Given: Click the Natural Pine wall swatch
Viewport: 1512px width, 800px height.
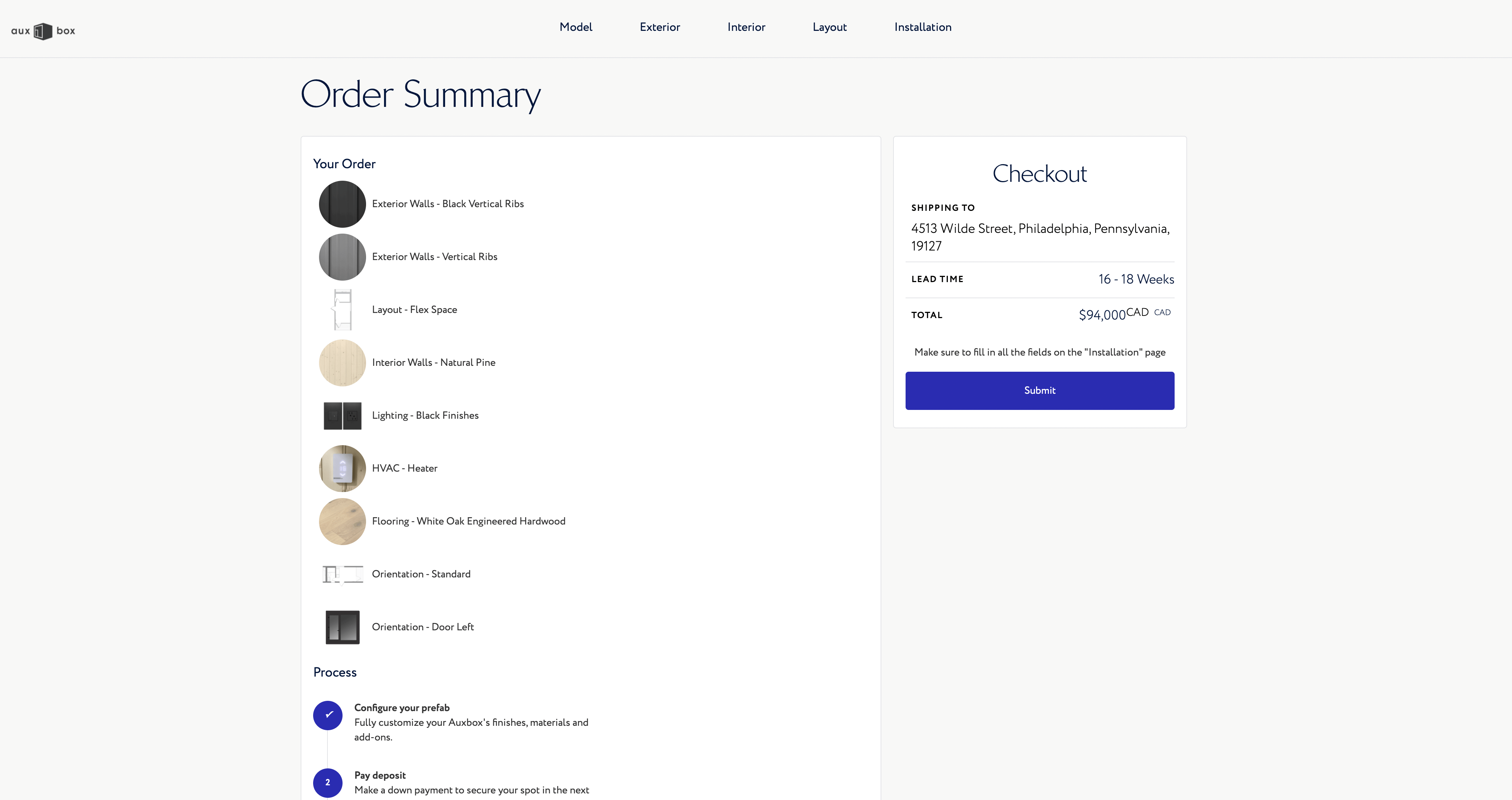Looking at the screenshot, I should tap(342, 363).
